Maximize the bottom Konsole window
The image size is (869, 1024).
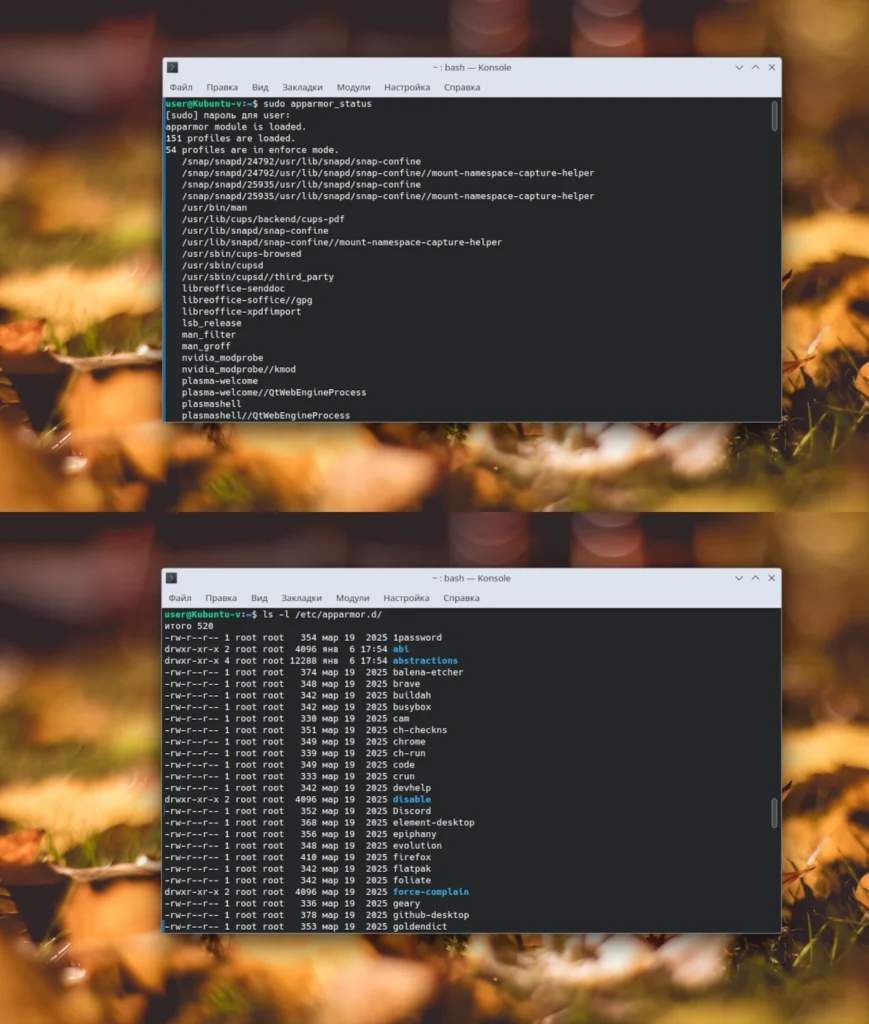[755, 578]
